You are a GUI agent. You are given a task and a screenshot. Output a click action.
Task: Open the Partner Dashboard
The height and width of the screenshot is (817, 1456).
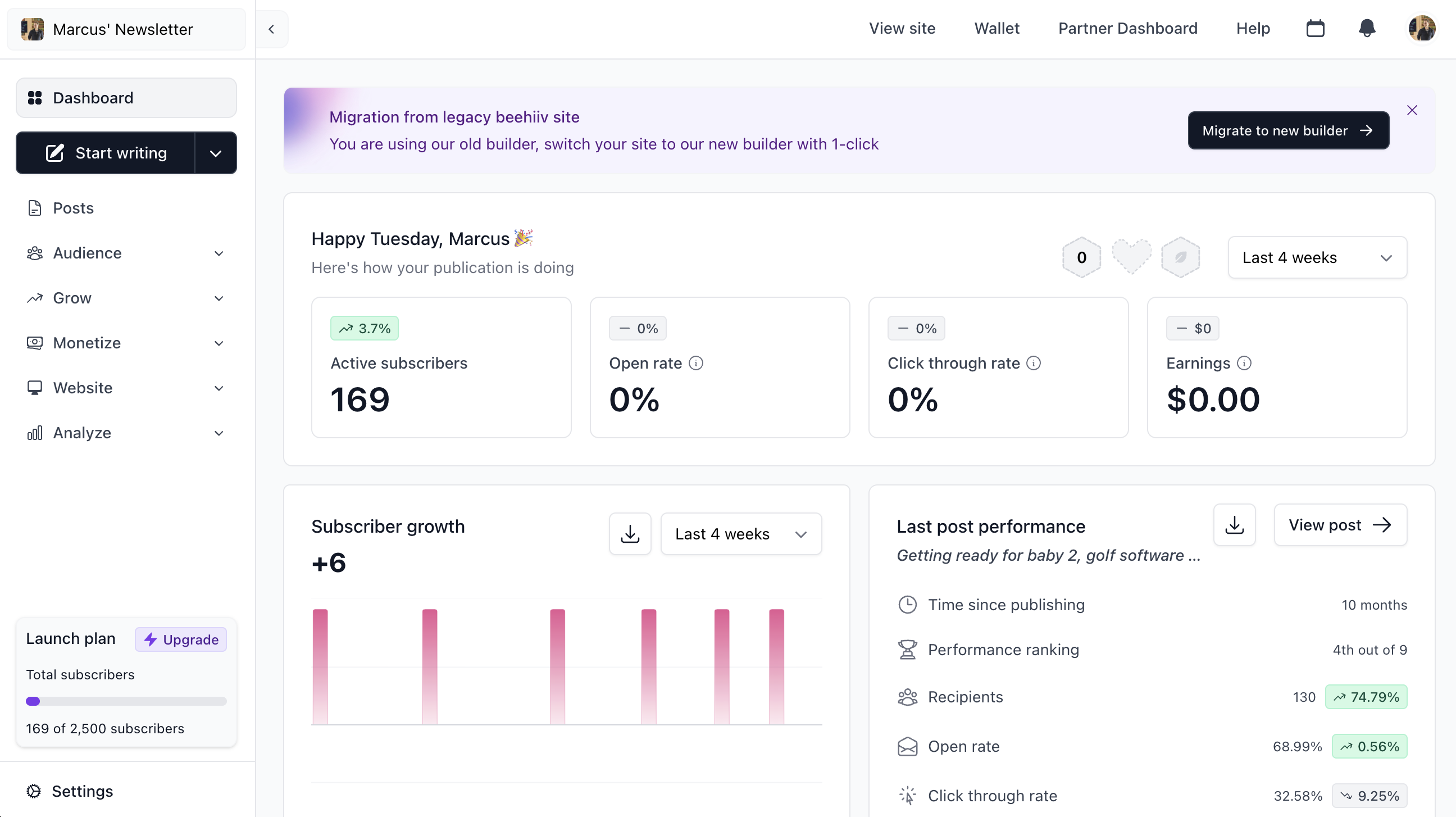tap(1128, 28)
